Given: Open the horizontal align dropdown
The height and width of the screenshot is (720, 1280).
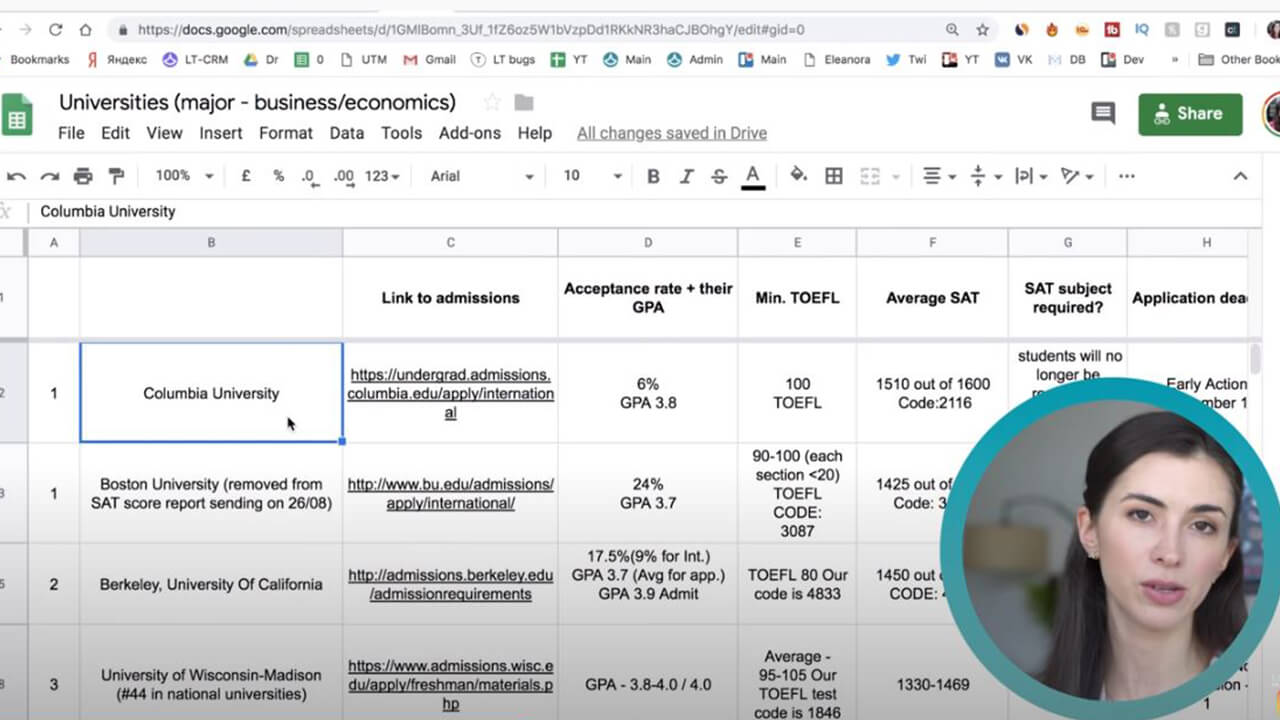Looking at the screenshot, I should (x=938, y=176).
